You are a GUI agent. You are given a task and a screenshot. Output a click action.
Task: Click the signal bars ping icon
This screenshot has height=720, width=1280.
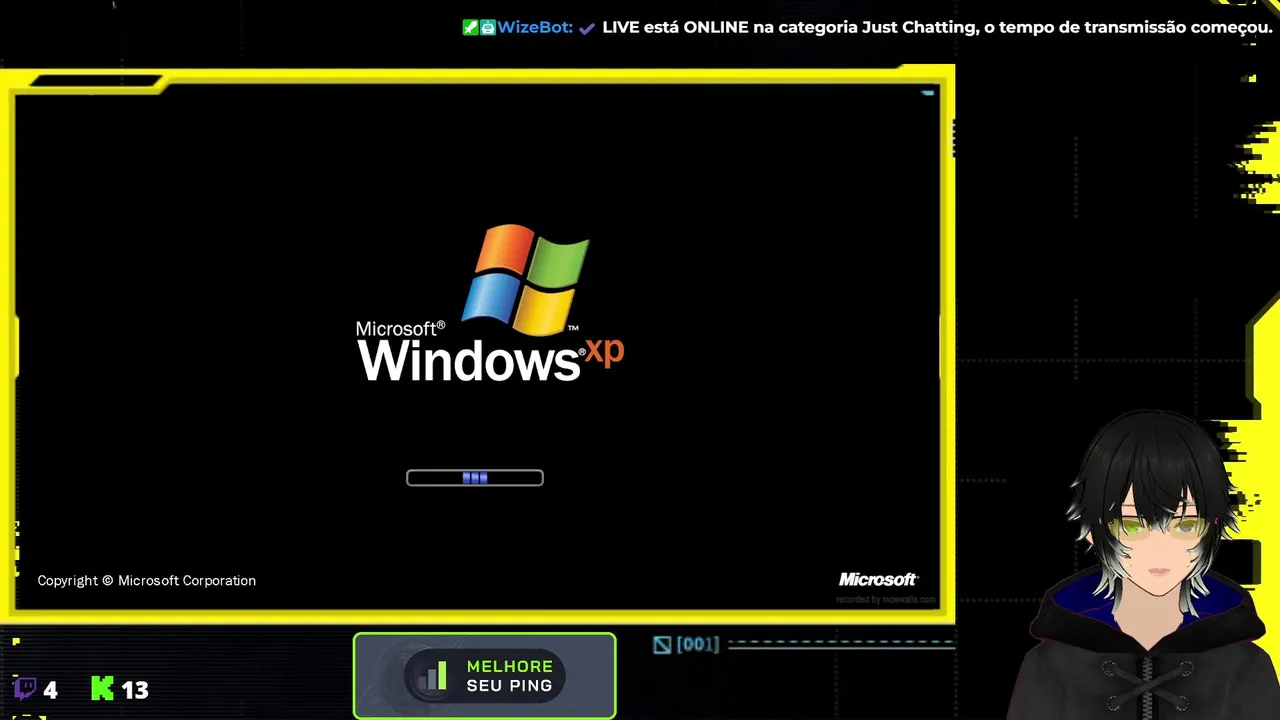click(432, 676)
